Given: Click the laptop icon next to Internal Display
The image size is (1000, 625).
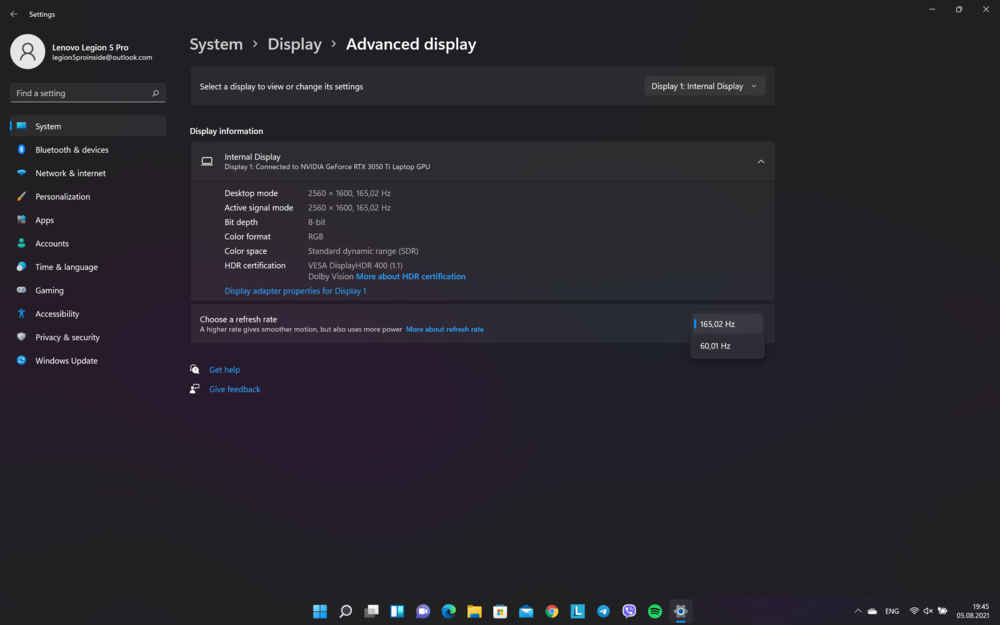Looking at the screenshot, I should (207, 162).
